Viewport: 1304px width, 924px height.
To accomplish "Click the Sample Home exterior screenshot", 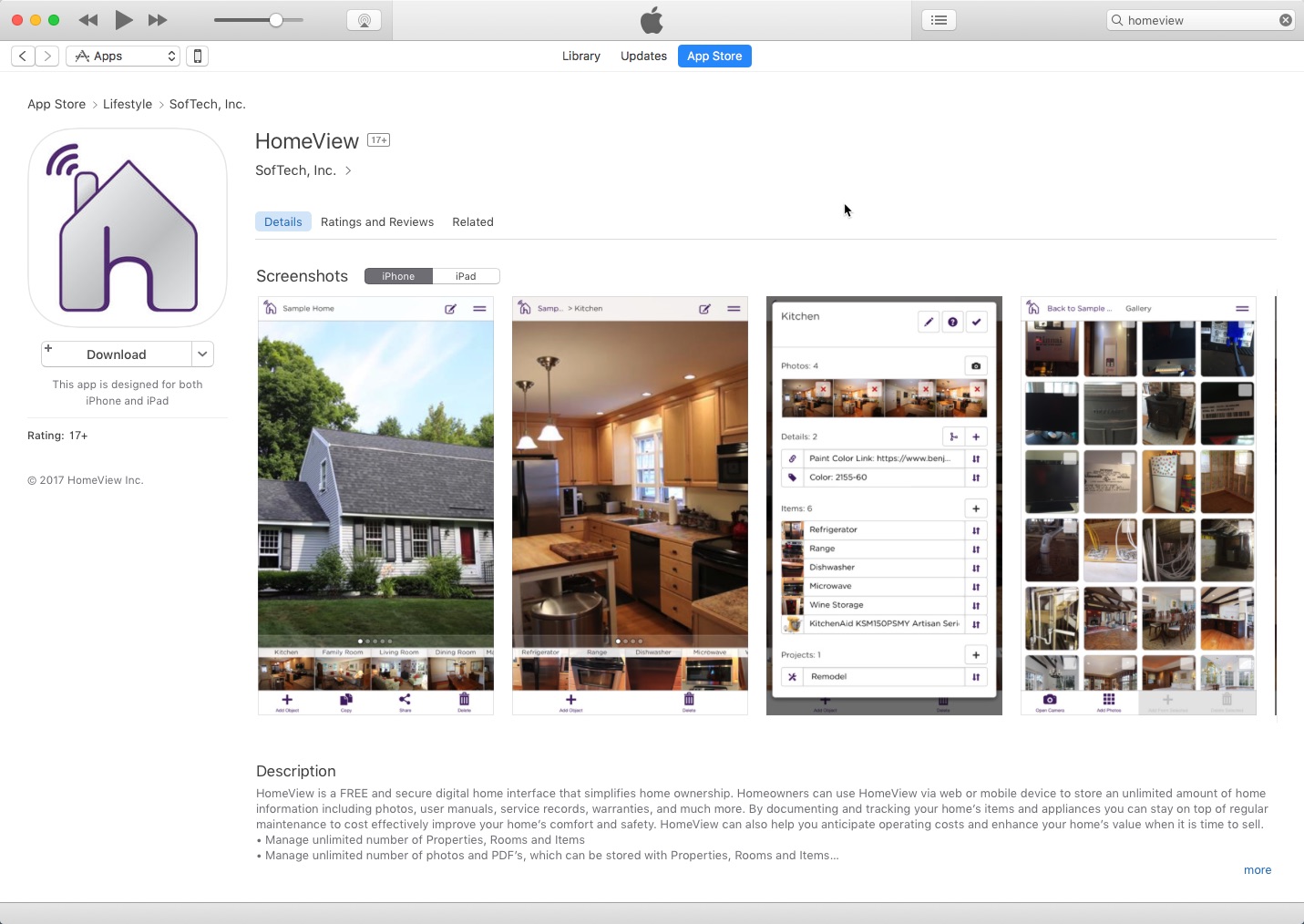I will [x=375, y=506].
